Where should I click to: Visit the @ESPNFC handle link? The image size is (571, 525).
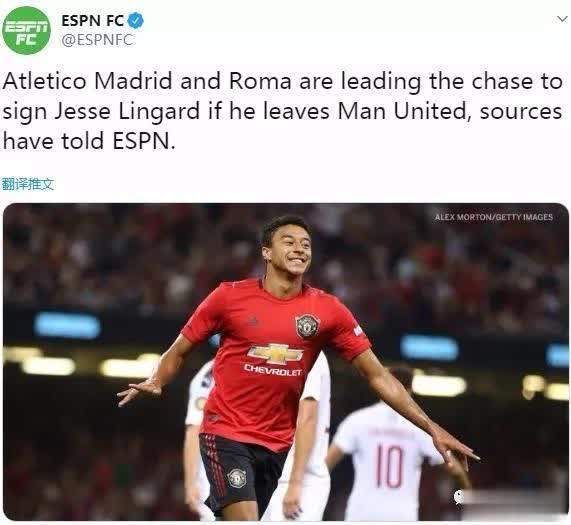97,40
